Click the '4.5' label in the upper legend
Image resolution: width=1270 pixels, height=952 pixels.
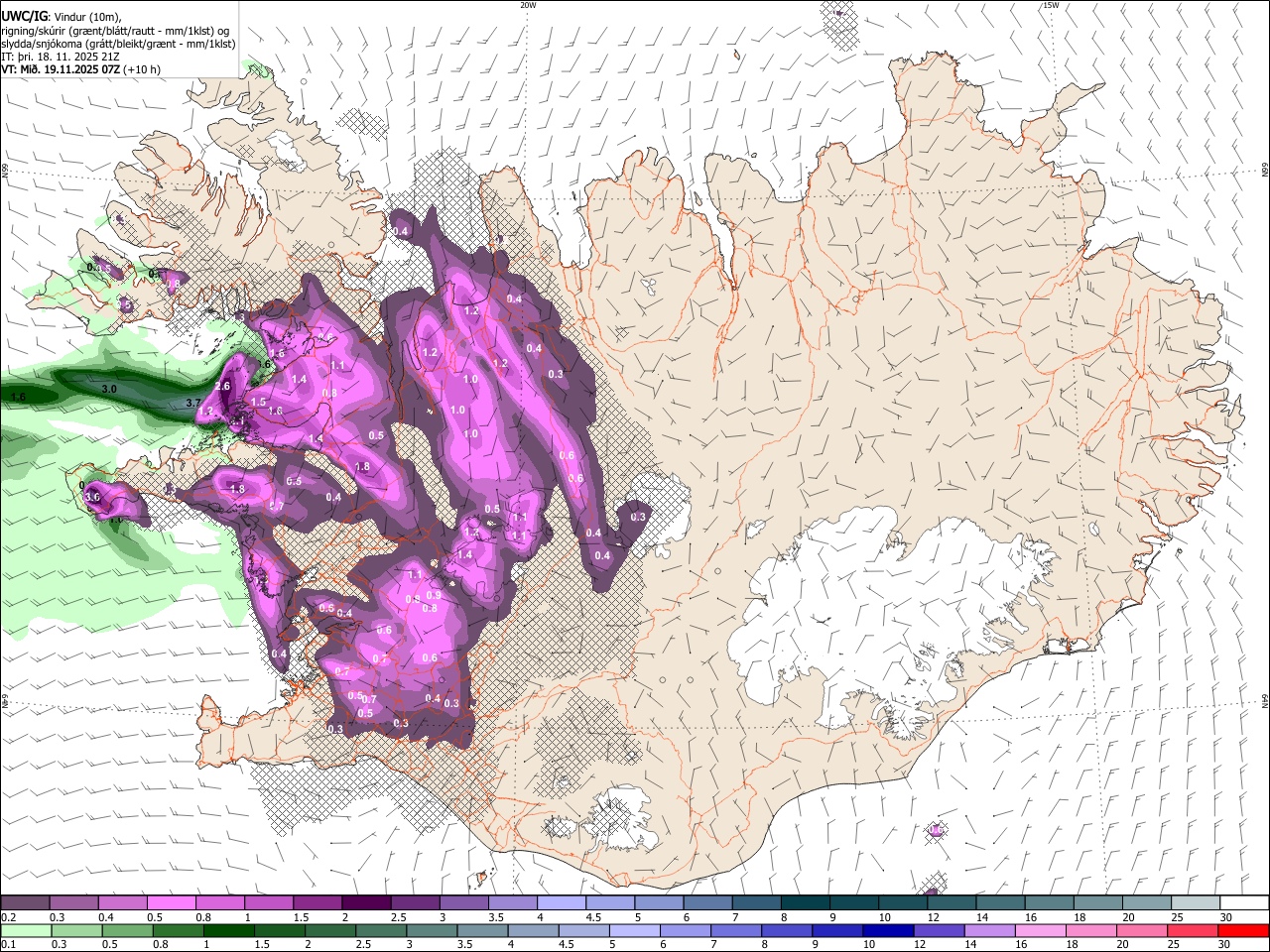point(593,917)
